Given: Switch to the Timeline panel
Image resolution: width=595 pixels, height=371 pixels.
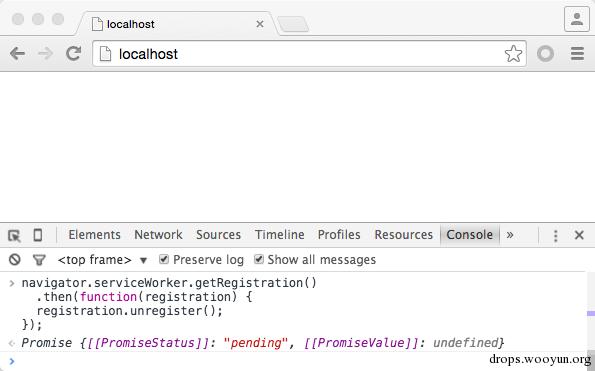Looking at the screenshot, I should pyautogui.click(x=279, y=234).
